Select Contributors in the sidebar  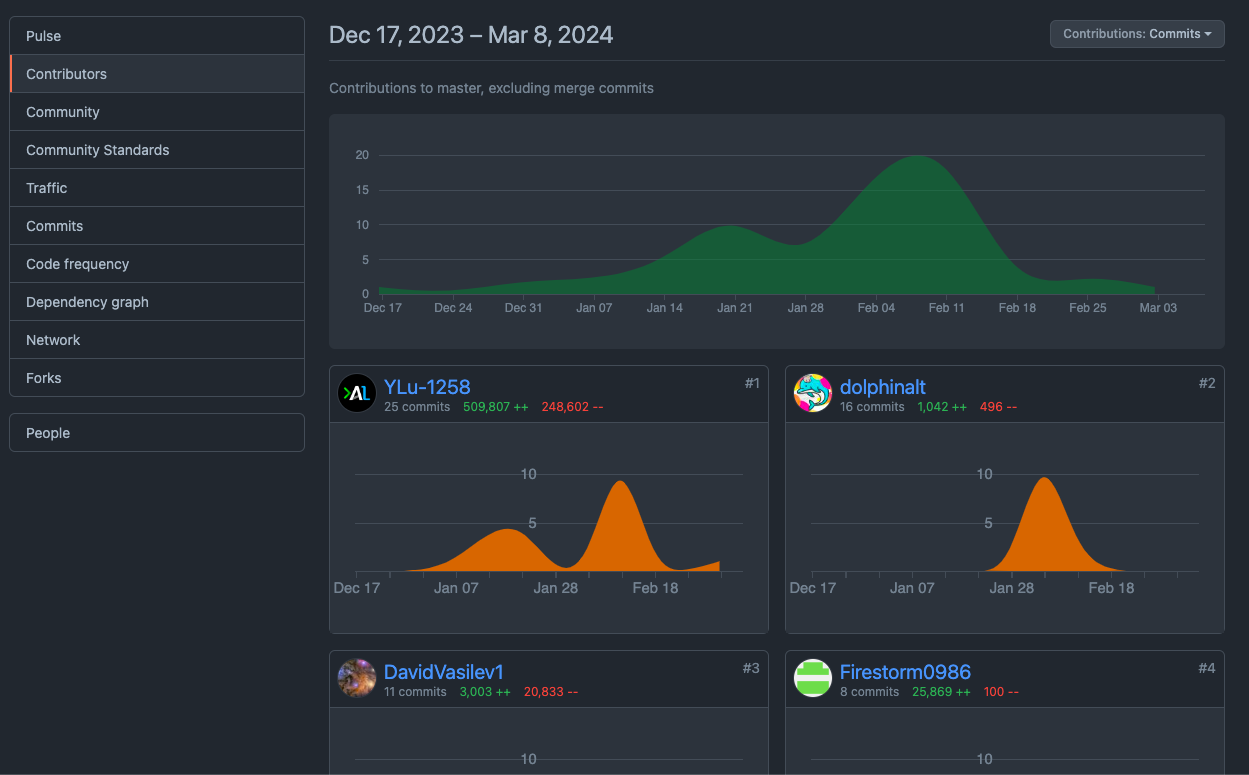point(157,74)
